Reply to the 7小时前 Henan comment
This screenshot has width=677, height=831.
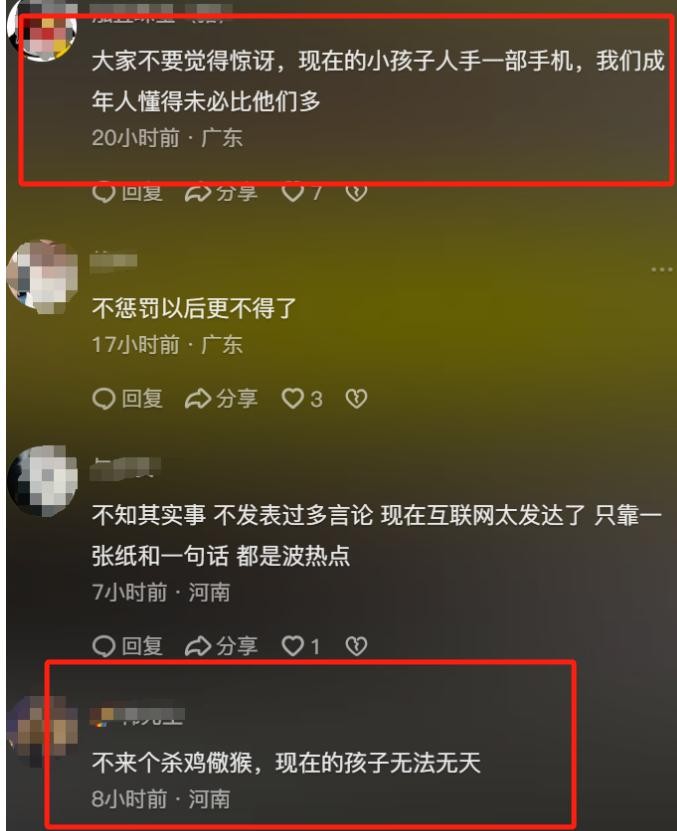pyautogui.click(x=127, y=646)
